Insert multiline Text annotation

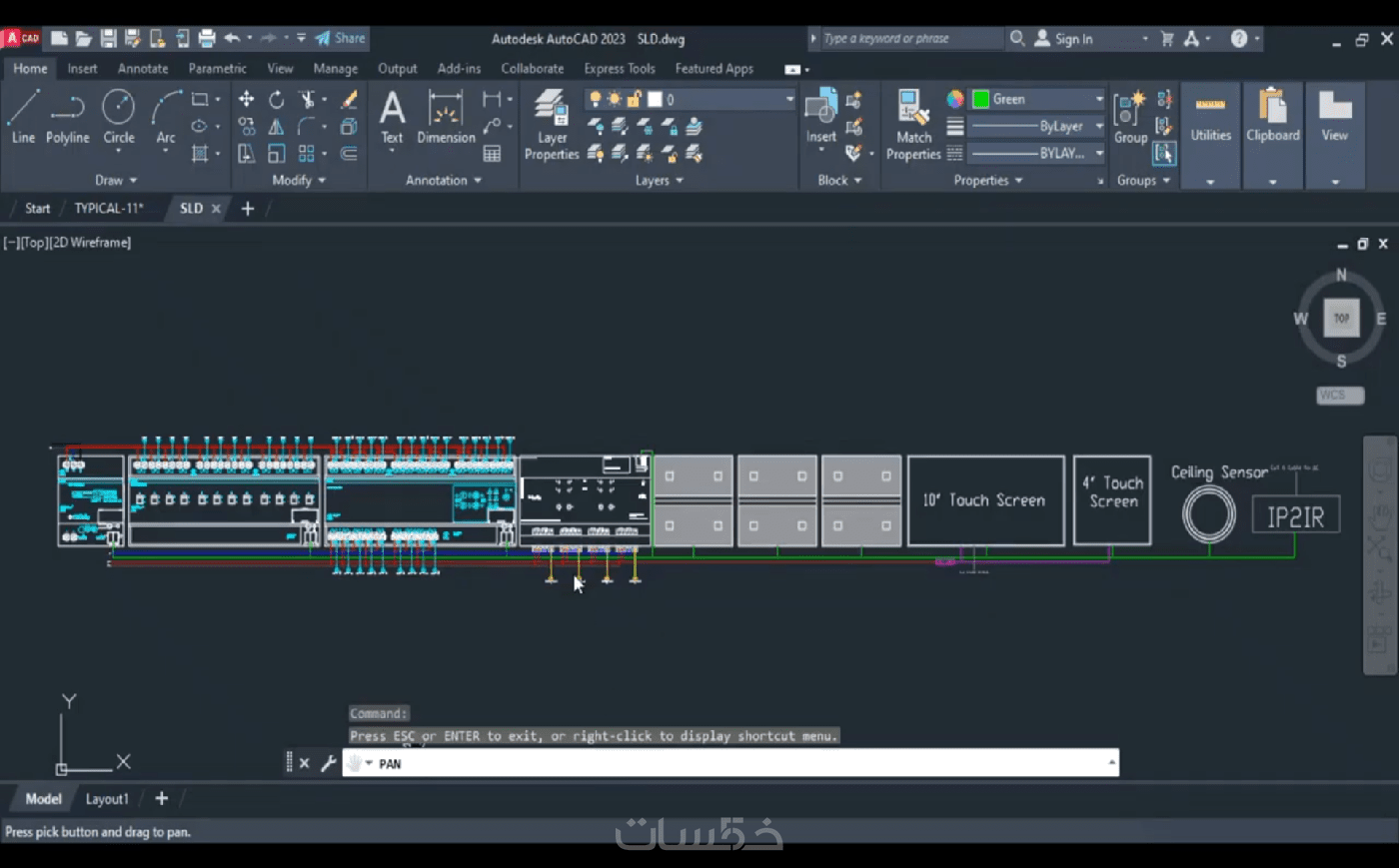click(x=392, y=117)
